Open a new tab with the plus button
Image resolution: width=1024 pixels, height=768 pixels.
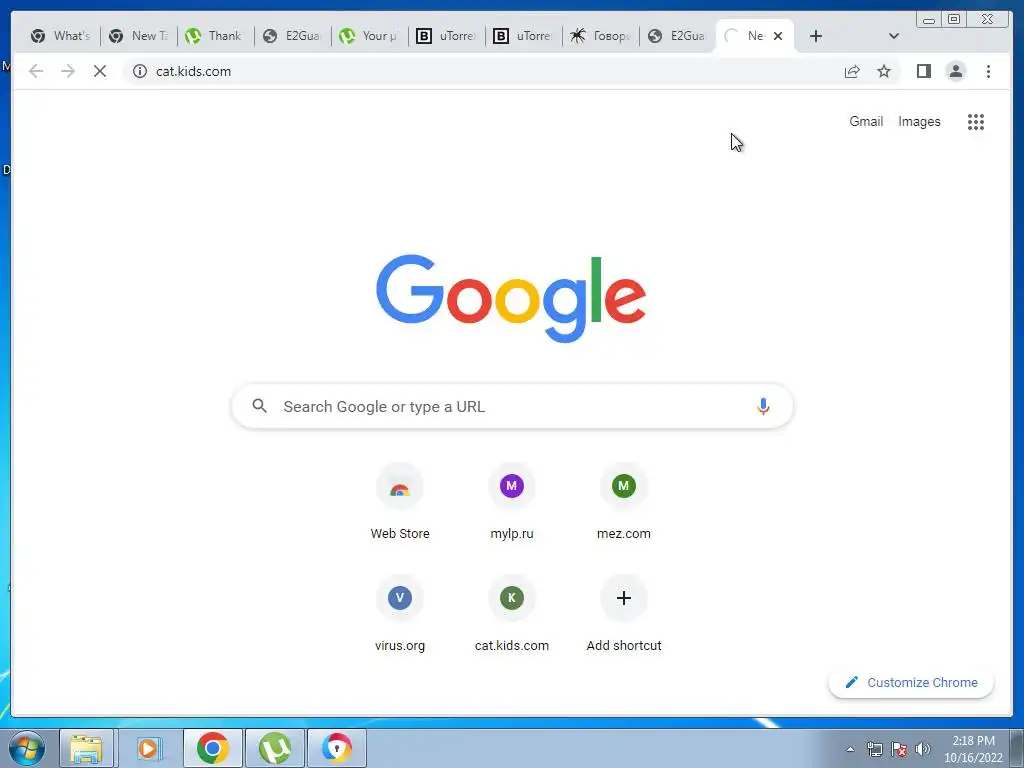click(816, 36)
